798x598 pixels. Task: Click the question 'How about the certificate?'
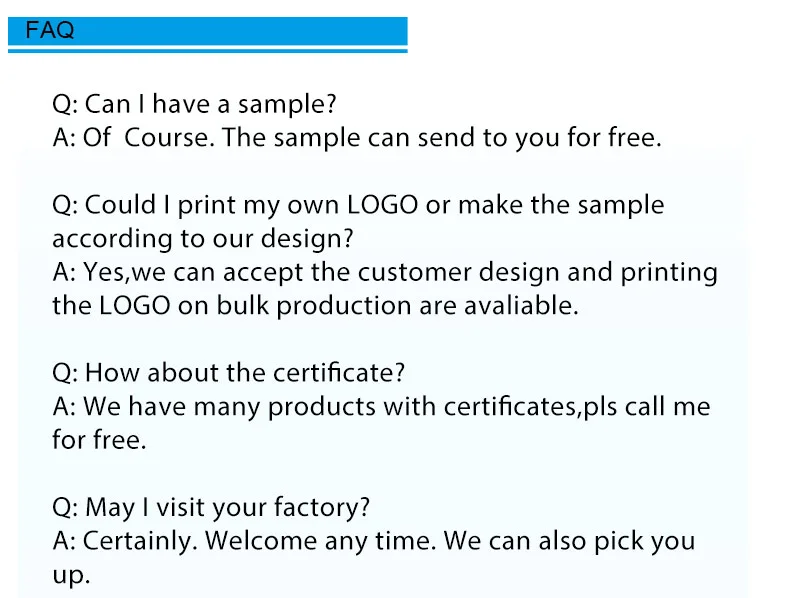tap(228, 373)
